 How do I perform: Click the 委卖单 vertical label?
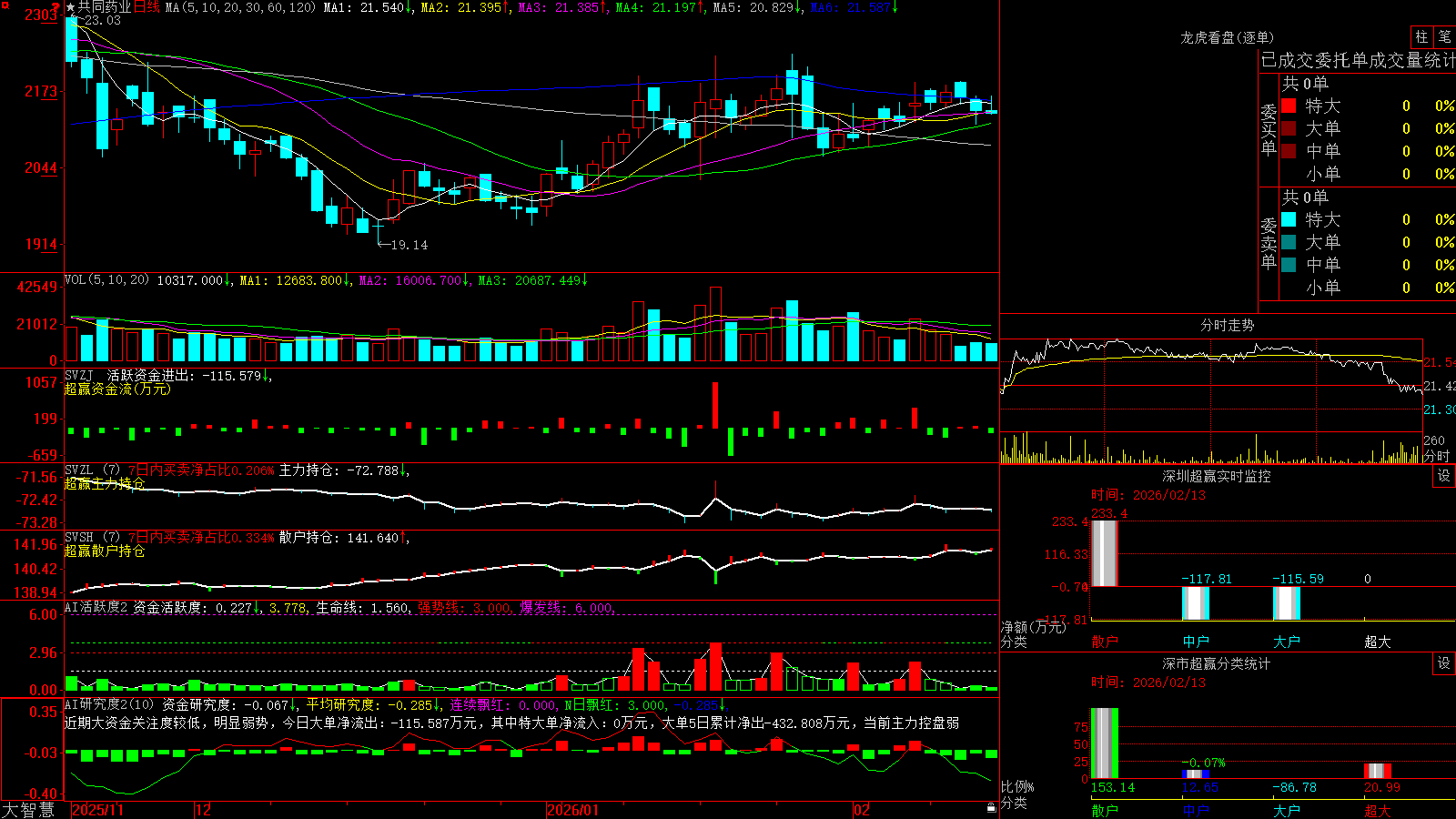coord(1269,243)
